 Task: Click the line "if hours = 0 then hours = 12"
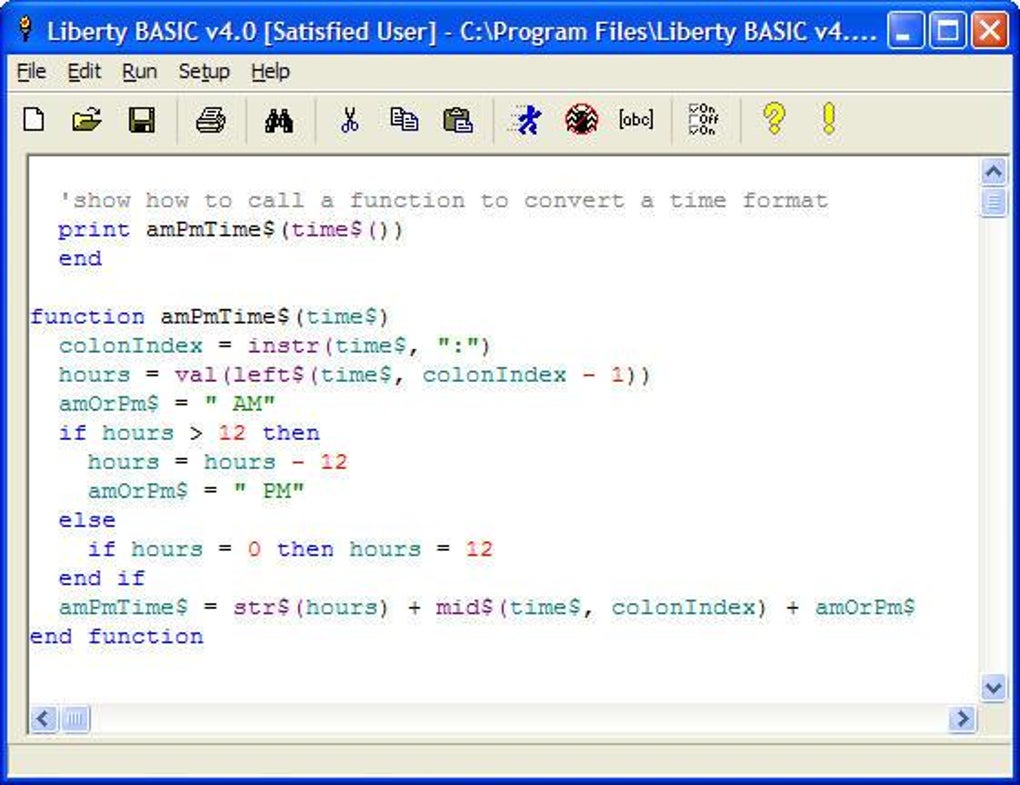(291, 550)
